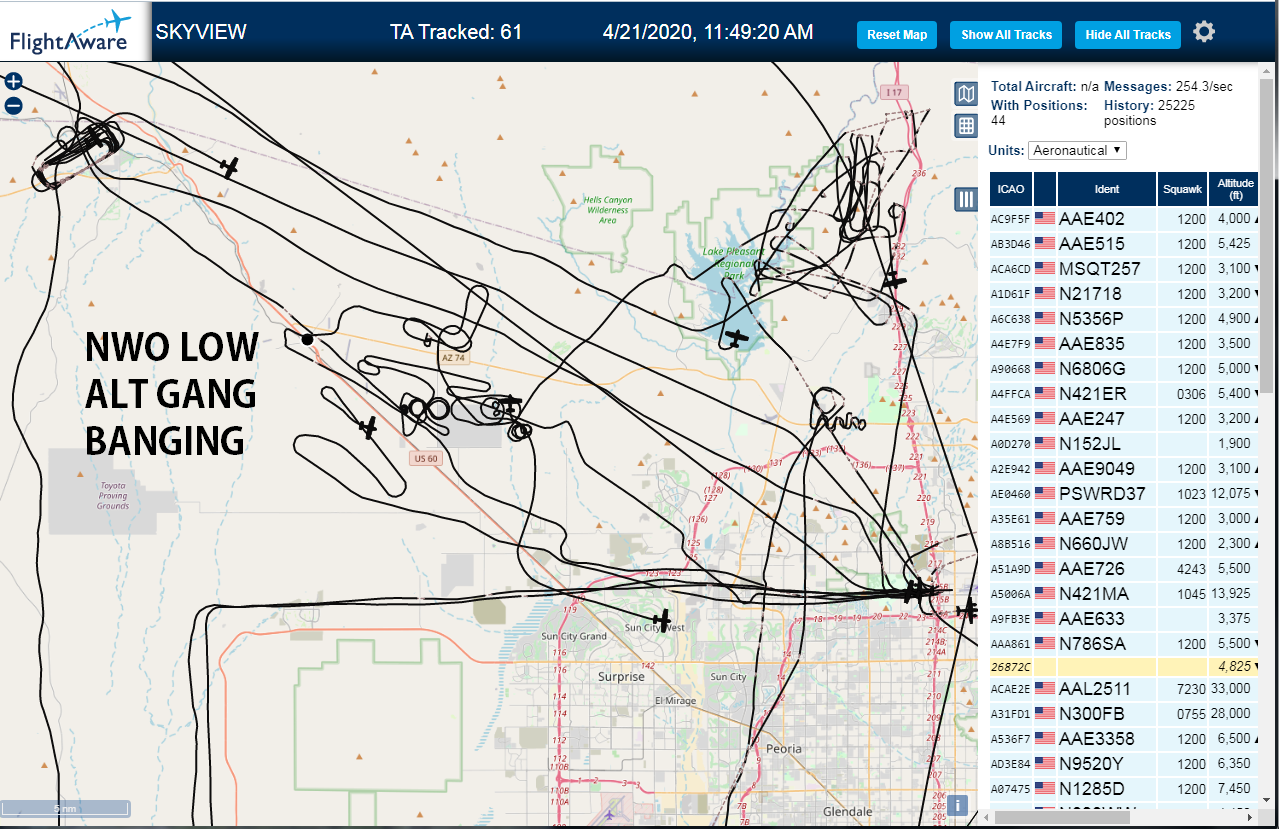1279x829 pixels.
Task: Select aircraft N660JW in the list
Action: tap(1125, 544)
